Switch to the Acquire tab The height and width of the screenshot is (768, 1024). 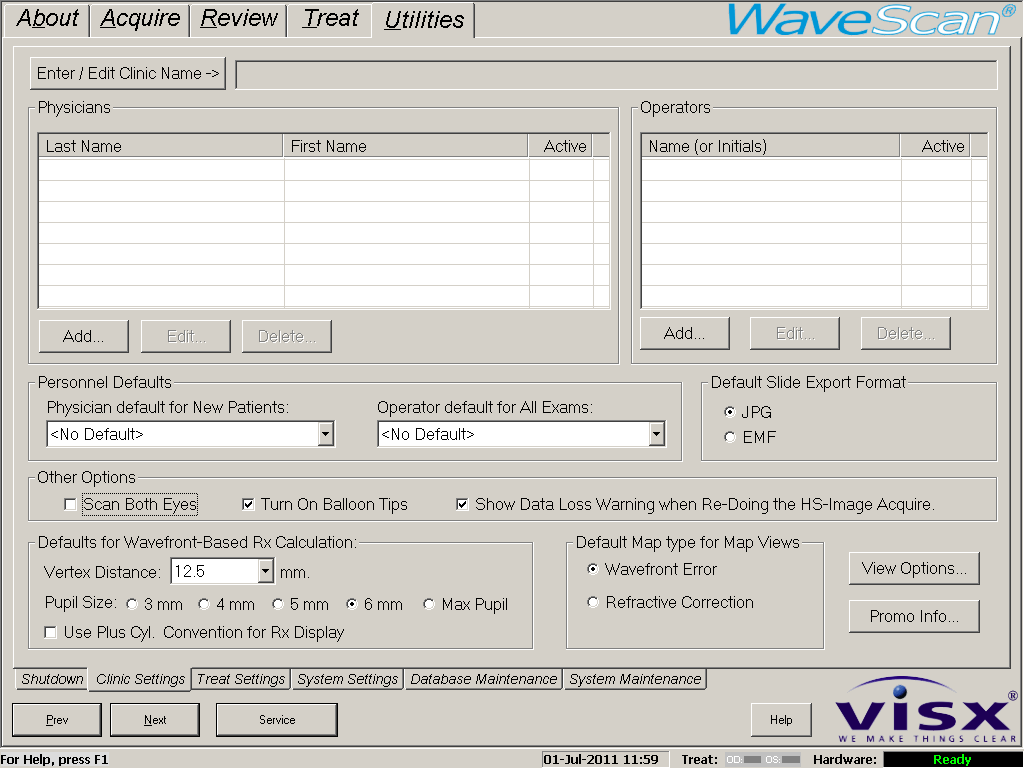click(x=140, y=19)
